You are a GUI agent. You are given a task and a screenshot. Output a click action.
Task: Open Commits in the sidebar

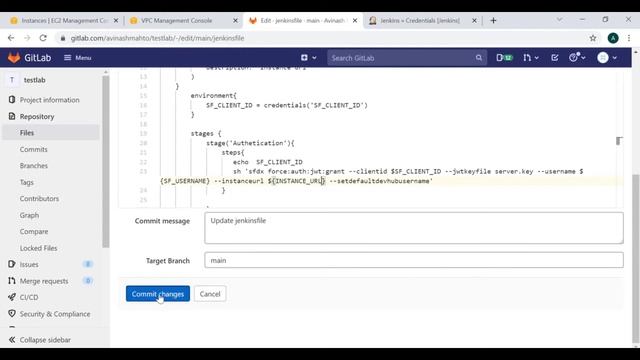(x=33, y=149)
